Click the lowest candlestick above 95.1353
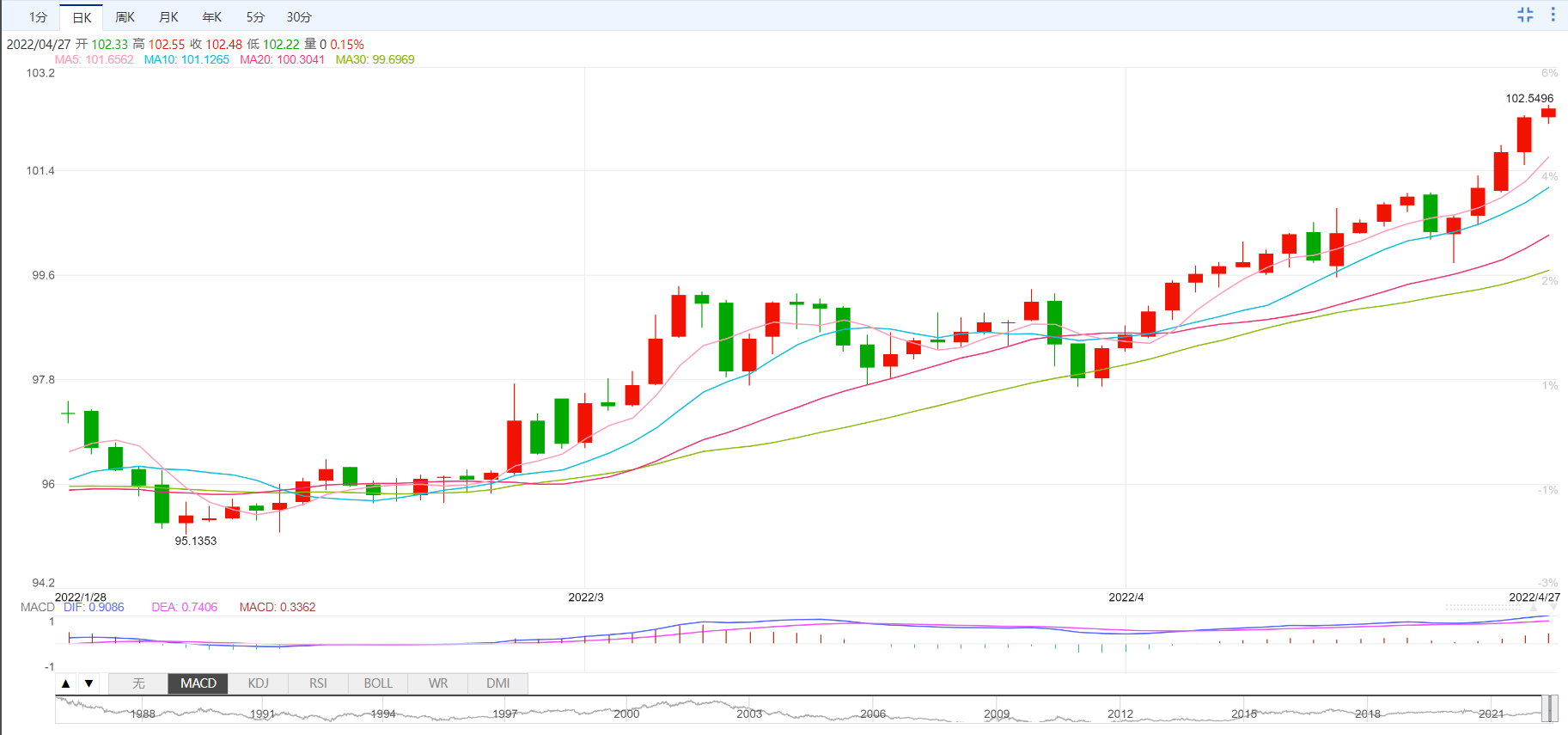 tap(186, 519)
